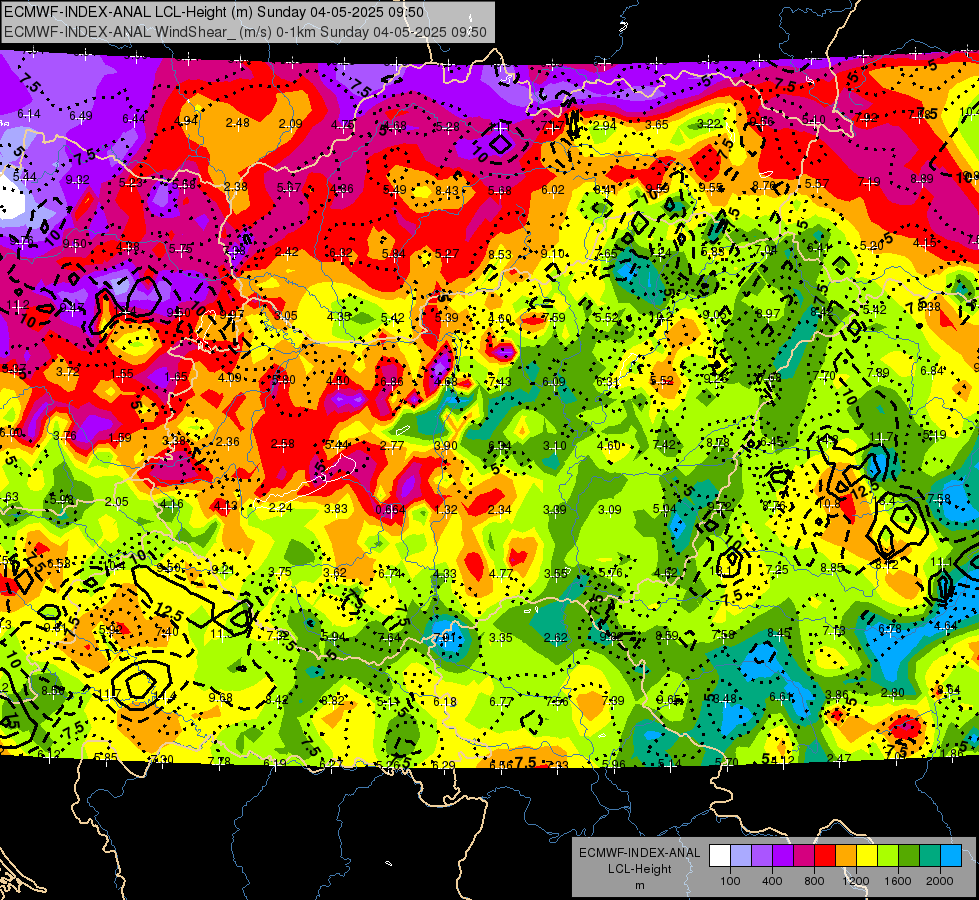The image size is (979, 900).
Task: Click the 2.80 grid value
Action: click(893, 693)
